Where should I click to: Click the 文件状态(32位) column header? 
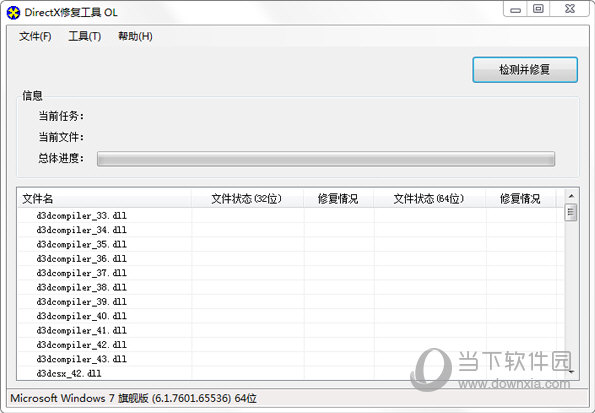pyautogui.click(x=247, y=199)
